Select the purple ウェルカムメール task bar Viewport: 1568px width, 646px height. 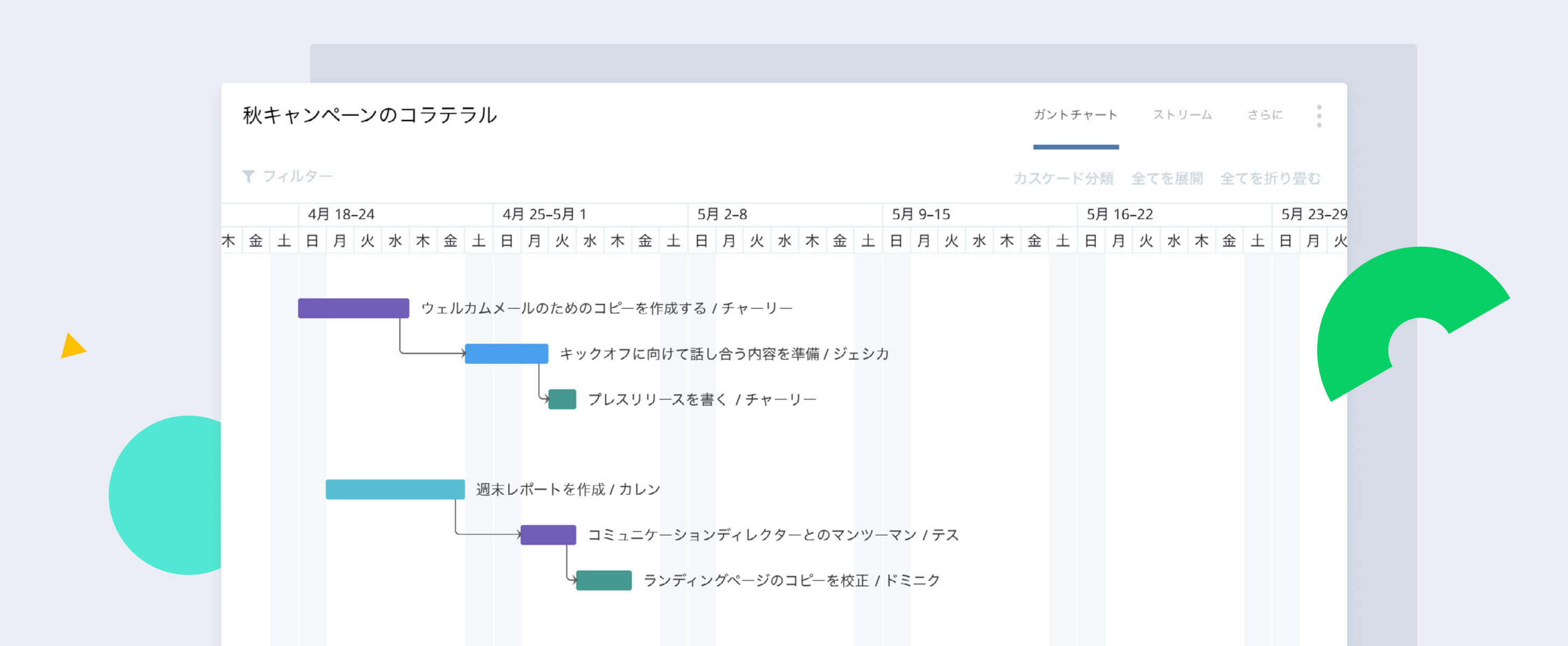(354, 308)
